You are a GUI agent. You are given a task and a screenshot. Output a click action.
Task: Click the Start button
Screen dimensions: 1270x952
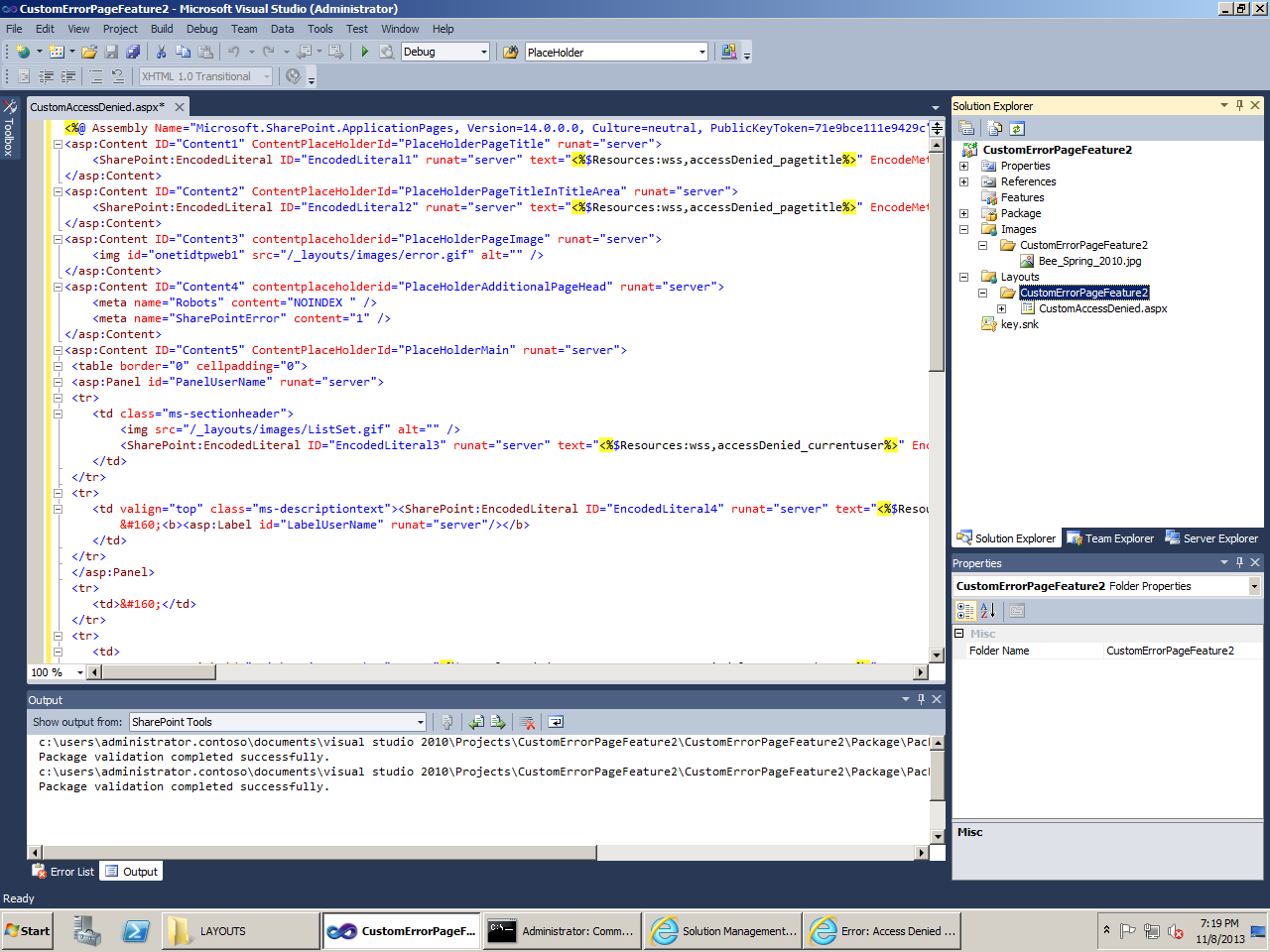tap(28, 931)
